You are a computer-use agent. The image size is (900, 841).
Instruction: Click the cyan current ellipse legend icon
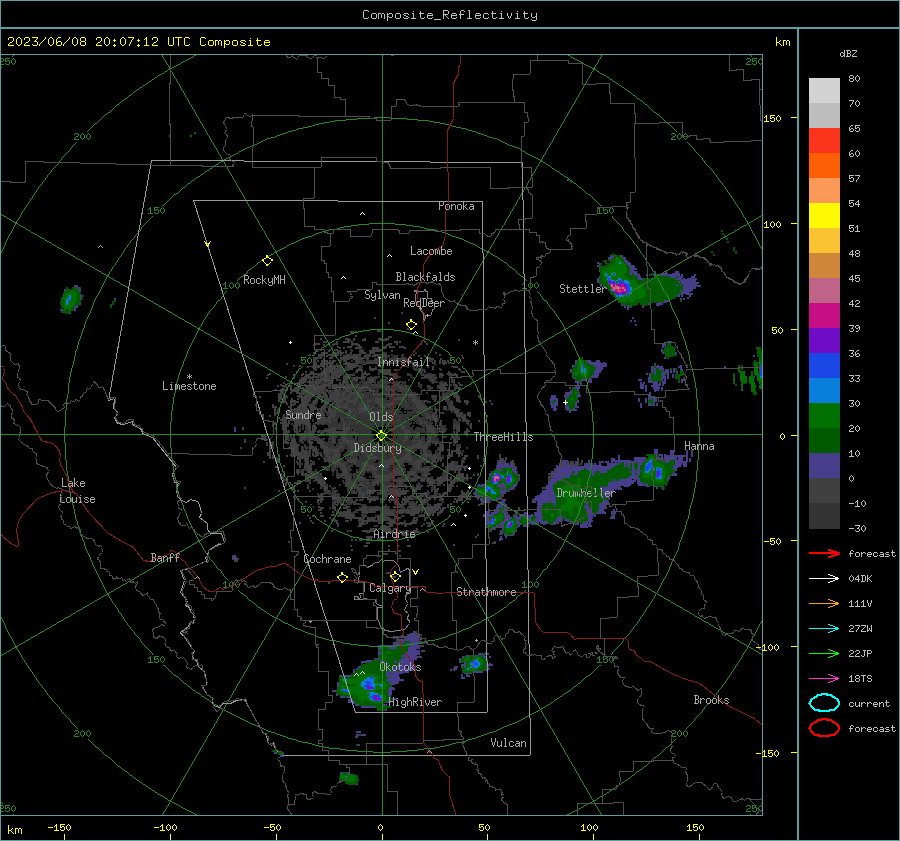pyautogui.click(x=824, y=703)
